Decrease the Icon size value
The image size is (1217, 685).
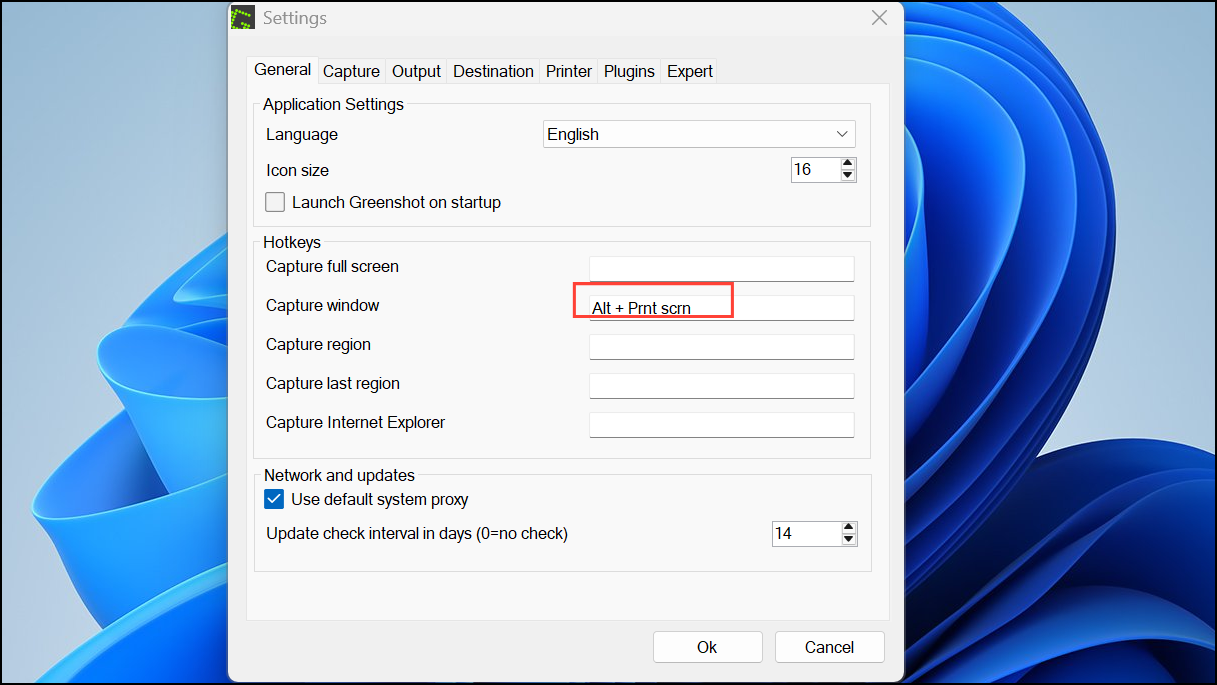(x=848, y=176)
